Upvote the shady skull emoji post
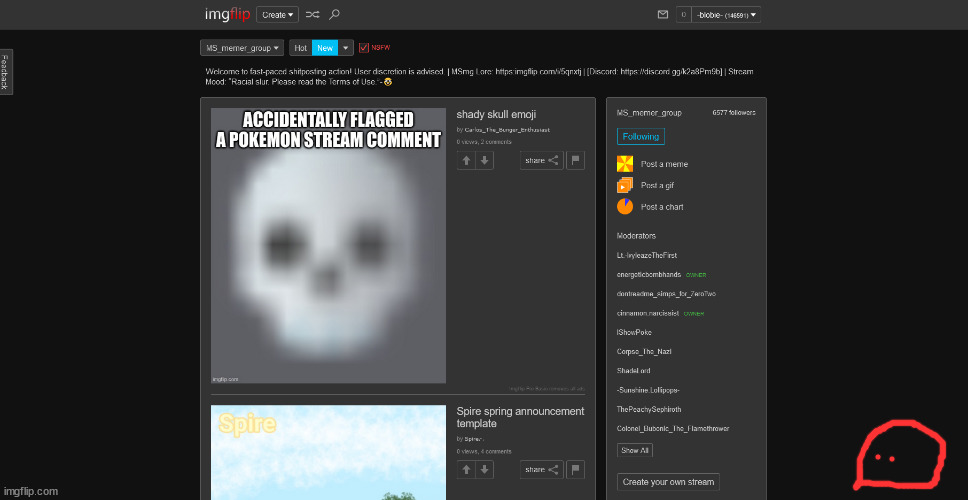This screenshot has width=968, height=500. (x=467, y=160)
